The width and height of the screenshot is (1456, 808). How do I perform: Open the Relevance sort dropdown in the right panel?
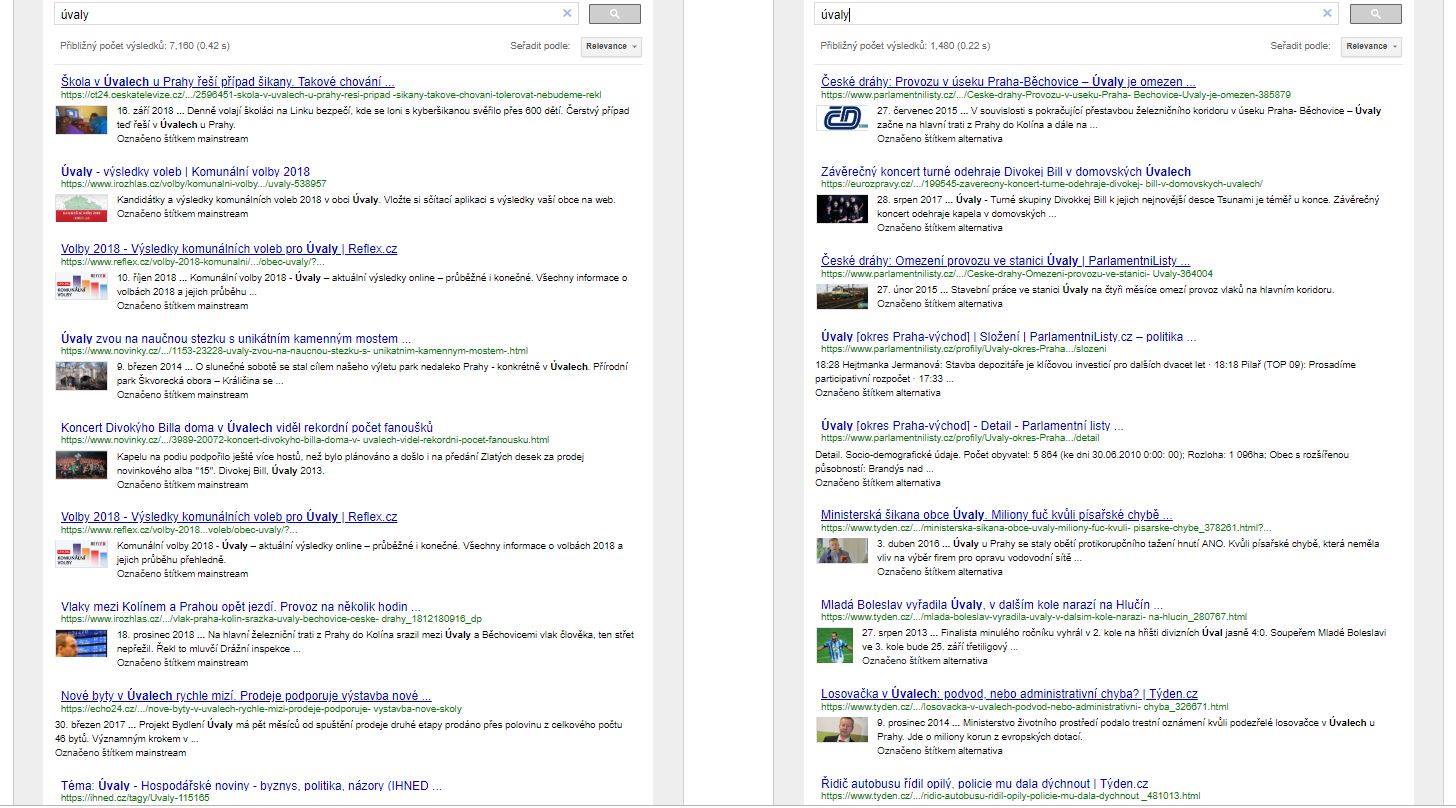tap(1371, 46)
